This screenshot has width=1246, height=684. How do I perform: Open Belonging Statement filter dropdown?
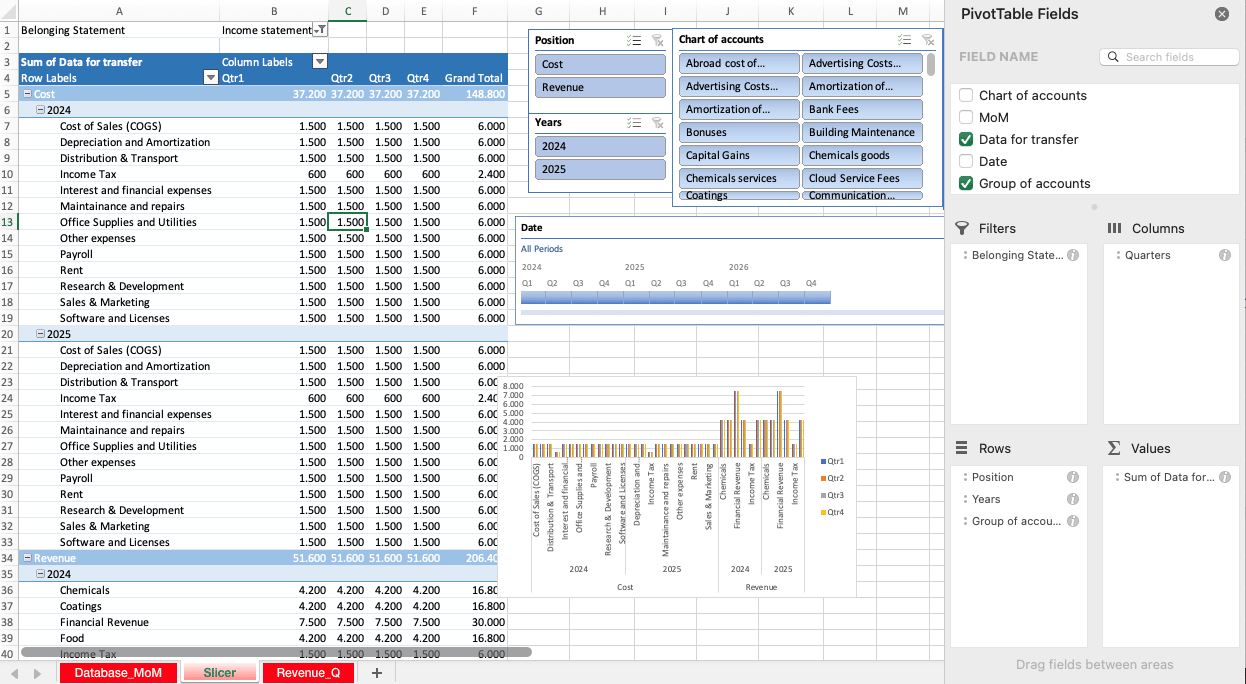click(321, 30)
